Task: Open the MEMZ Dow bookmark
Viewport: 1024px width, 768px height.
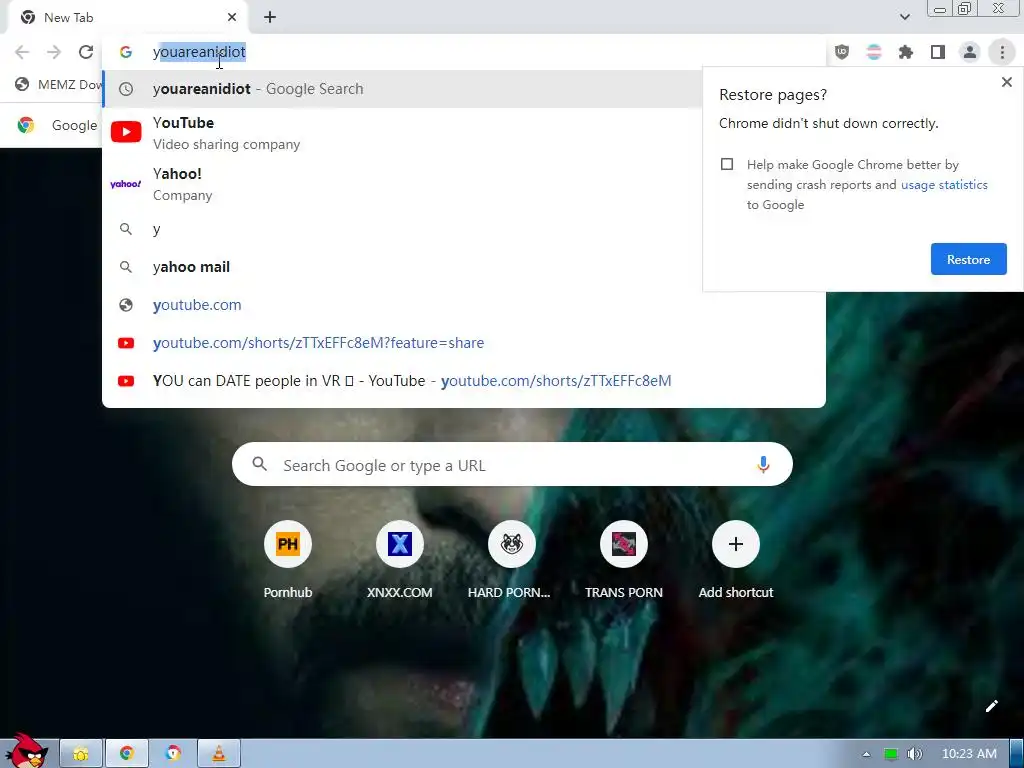Action: coord(59,84)
